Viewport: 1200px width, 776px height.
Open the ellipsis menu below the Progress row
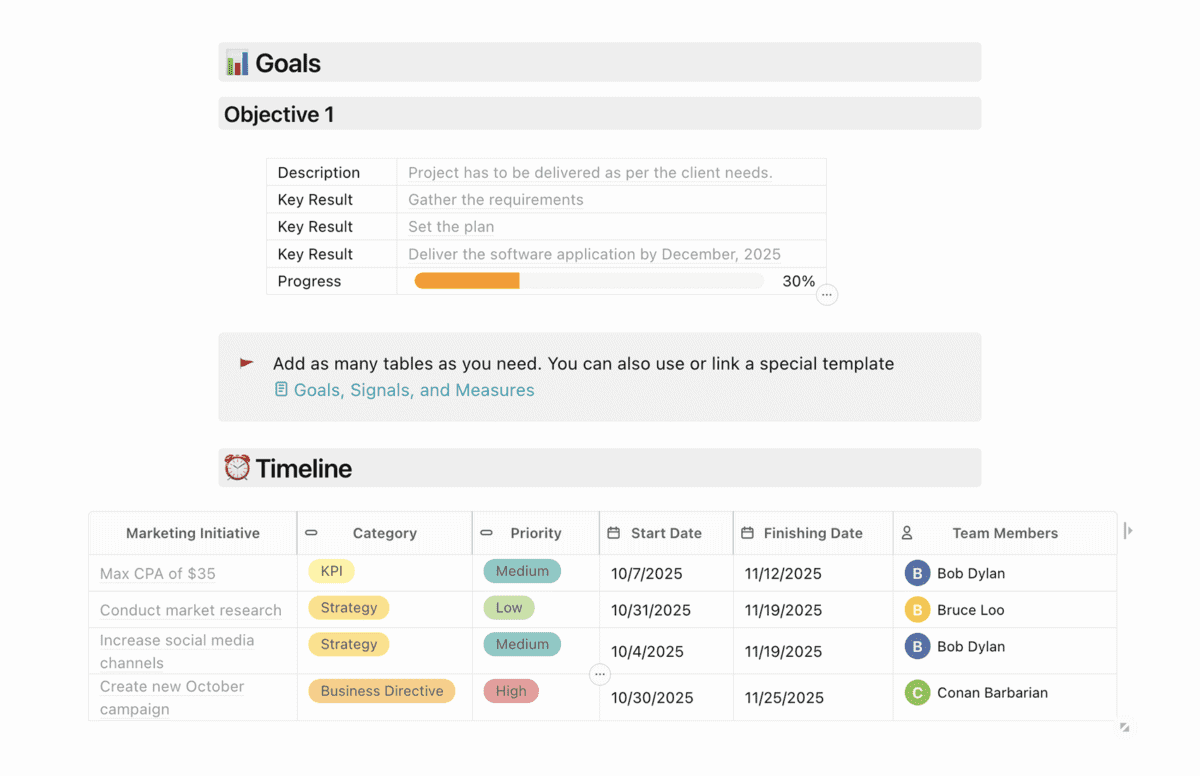click(x=827, y=295)
